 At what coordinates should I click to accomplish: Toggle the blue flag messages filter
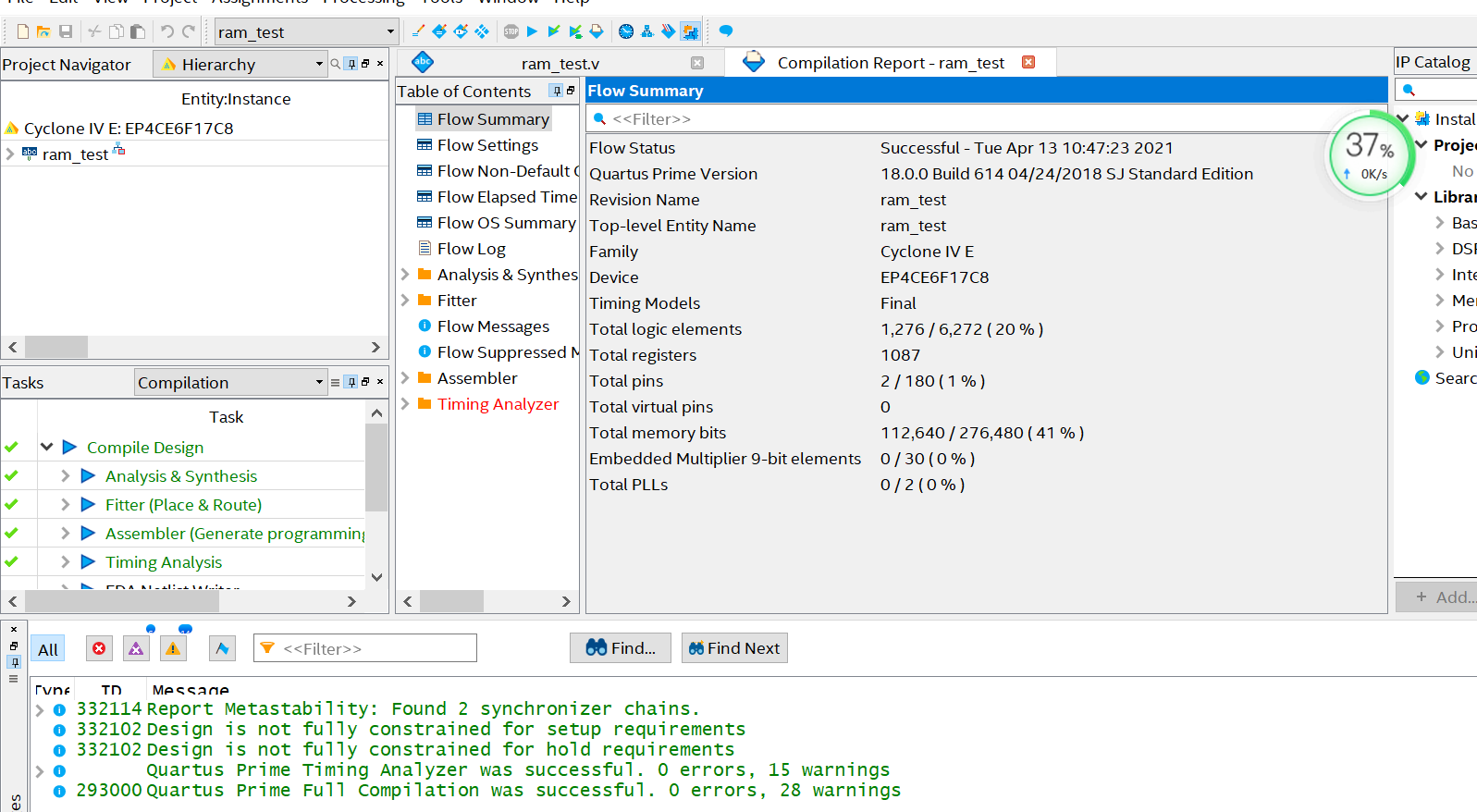[222, 648]
